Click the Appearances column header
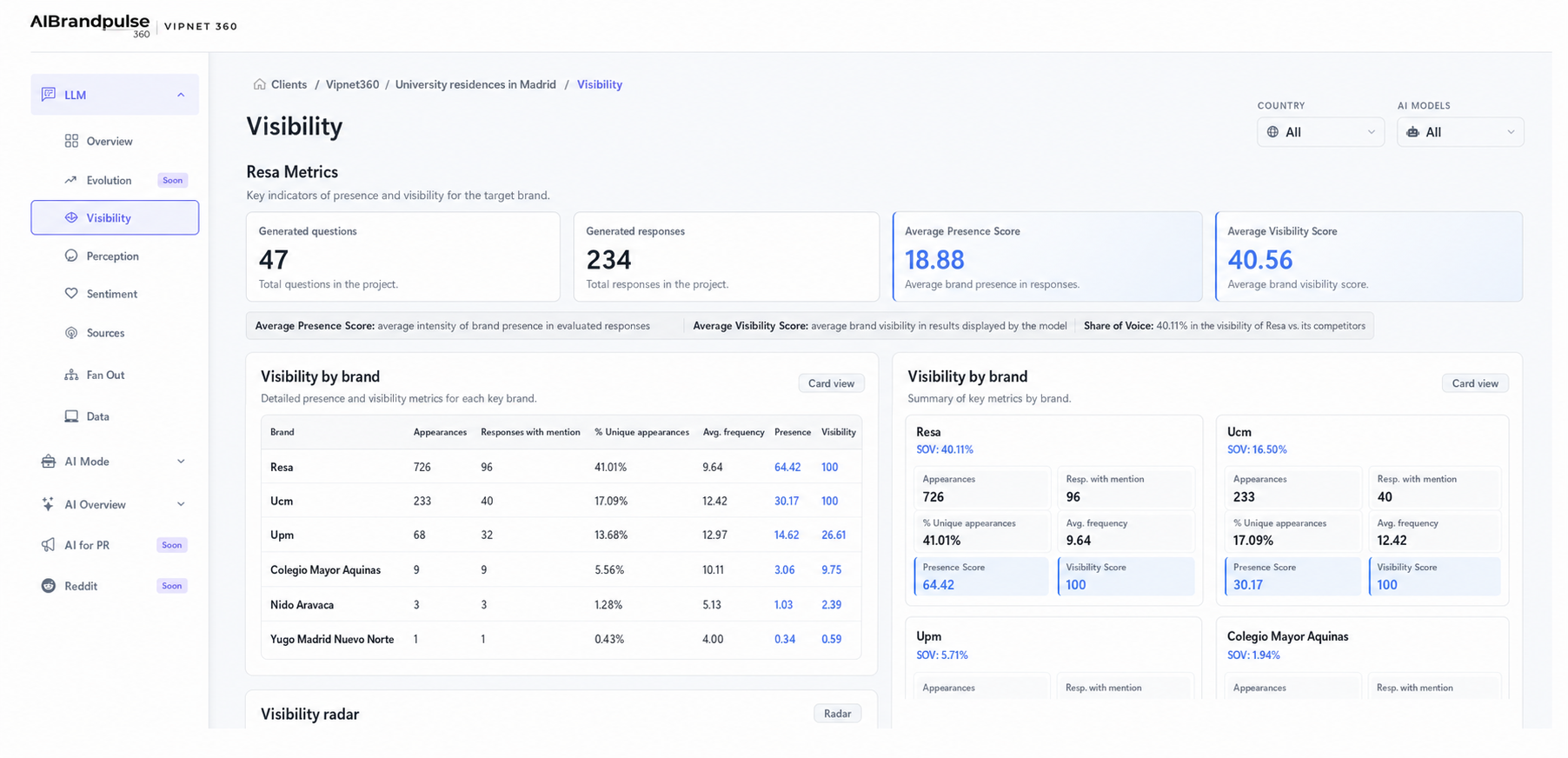Screen dimensions: 1568x758 (440, 432)
